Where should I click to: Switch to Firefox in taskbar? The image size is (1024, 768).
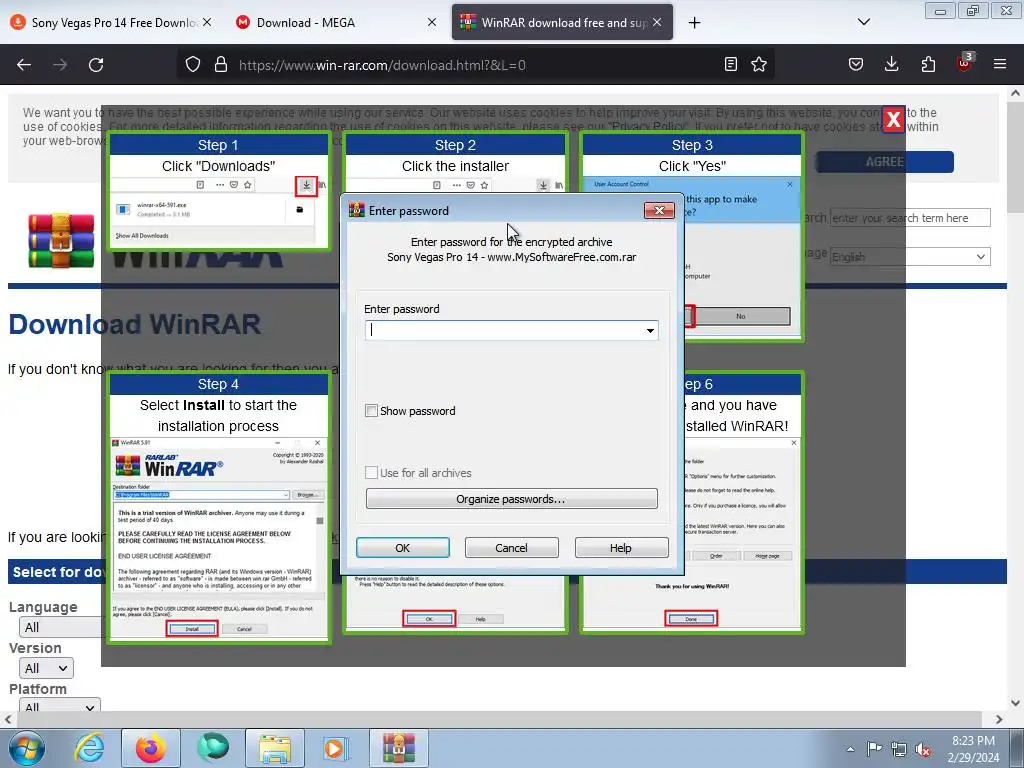click(151, 748)
